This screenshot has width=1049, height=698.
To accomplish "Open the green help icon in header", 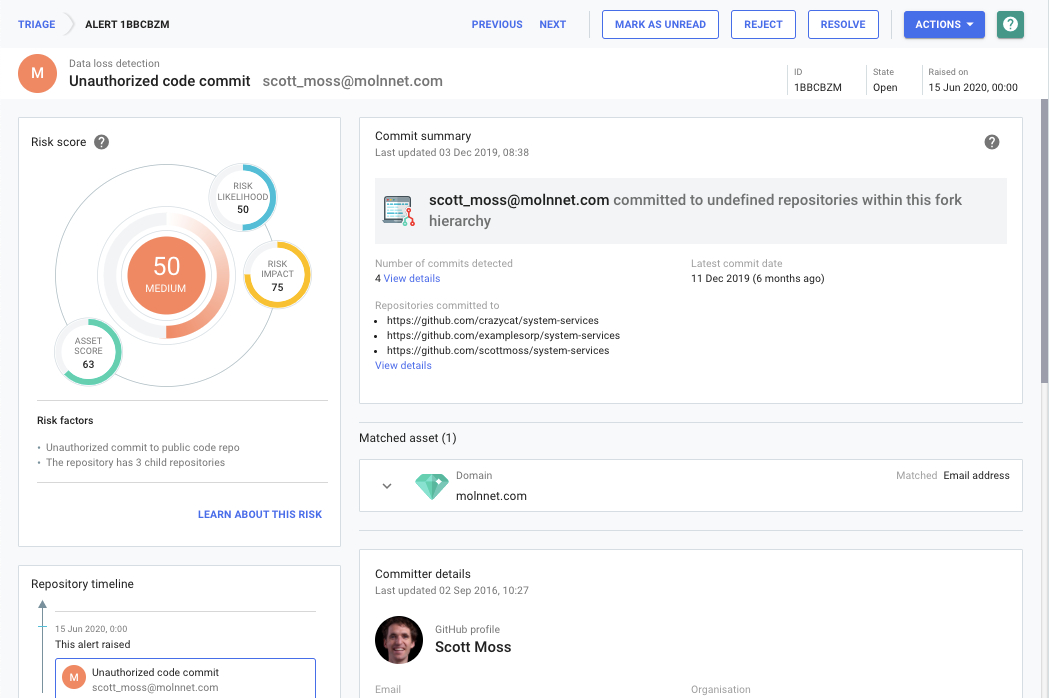I will coord(1010,25).
